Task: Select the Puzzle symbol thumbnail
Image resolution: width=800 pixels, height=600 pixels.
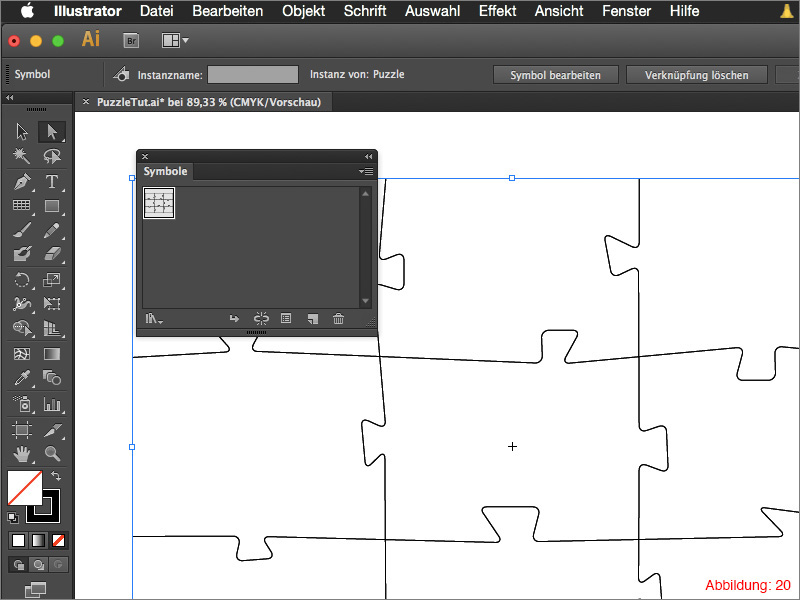Action: (158, 203)
